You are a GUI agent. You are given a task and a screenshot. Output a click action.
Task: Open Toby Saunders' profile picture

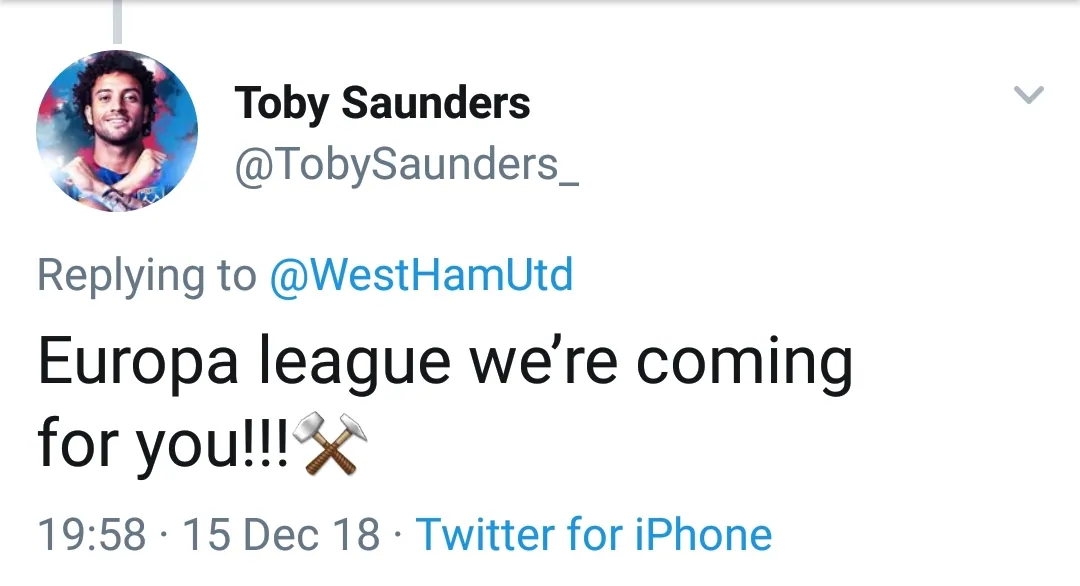tap(117, 131)
